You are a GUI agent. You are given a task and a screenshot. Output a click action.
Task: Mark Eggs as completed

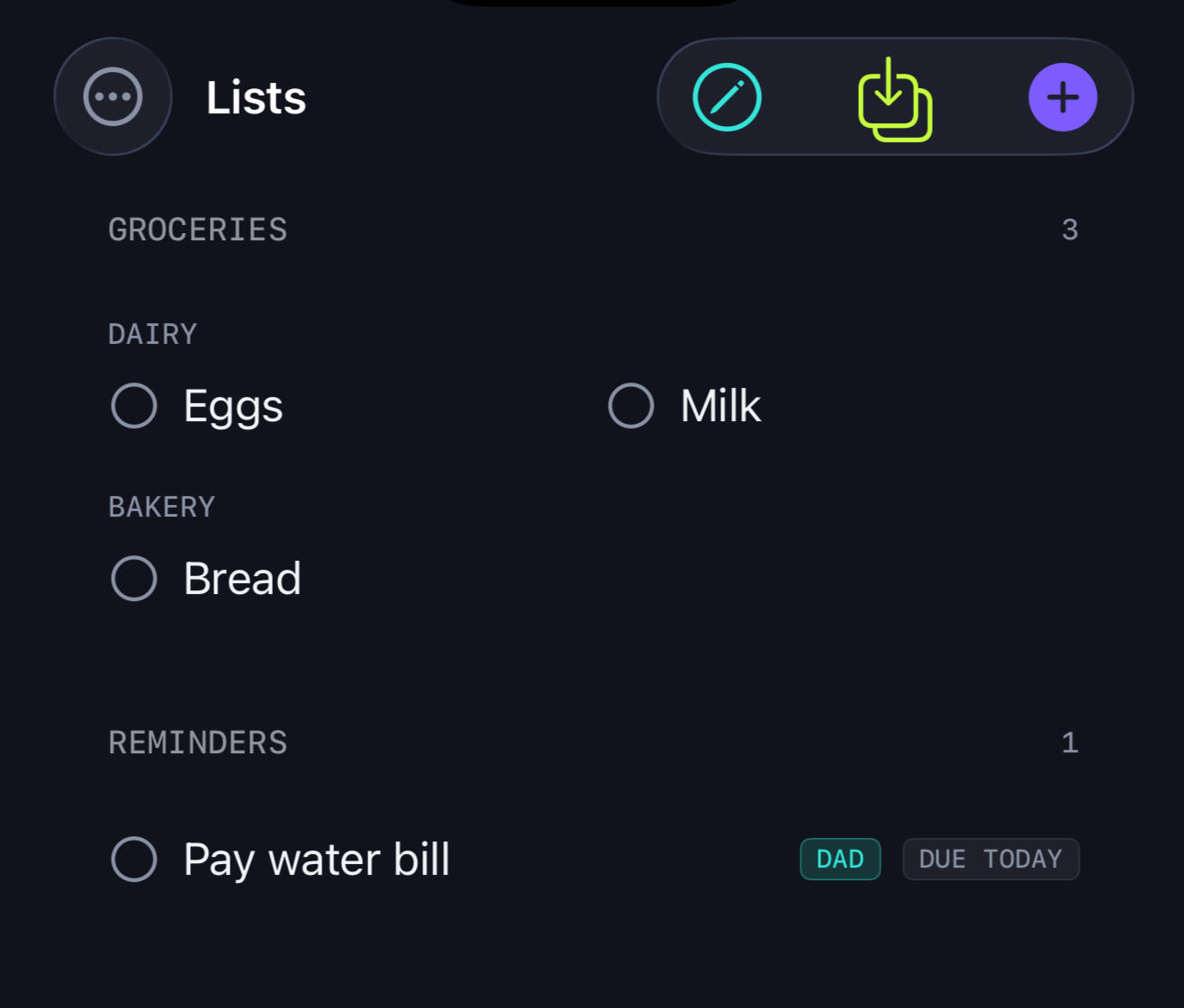[x=134, y=405]
